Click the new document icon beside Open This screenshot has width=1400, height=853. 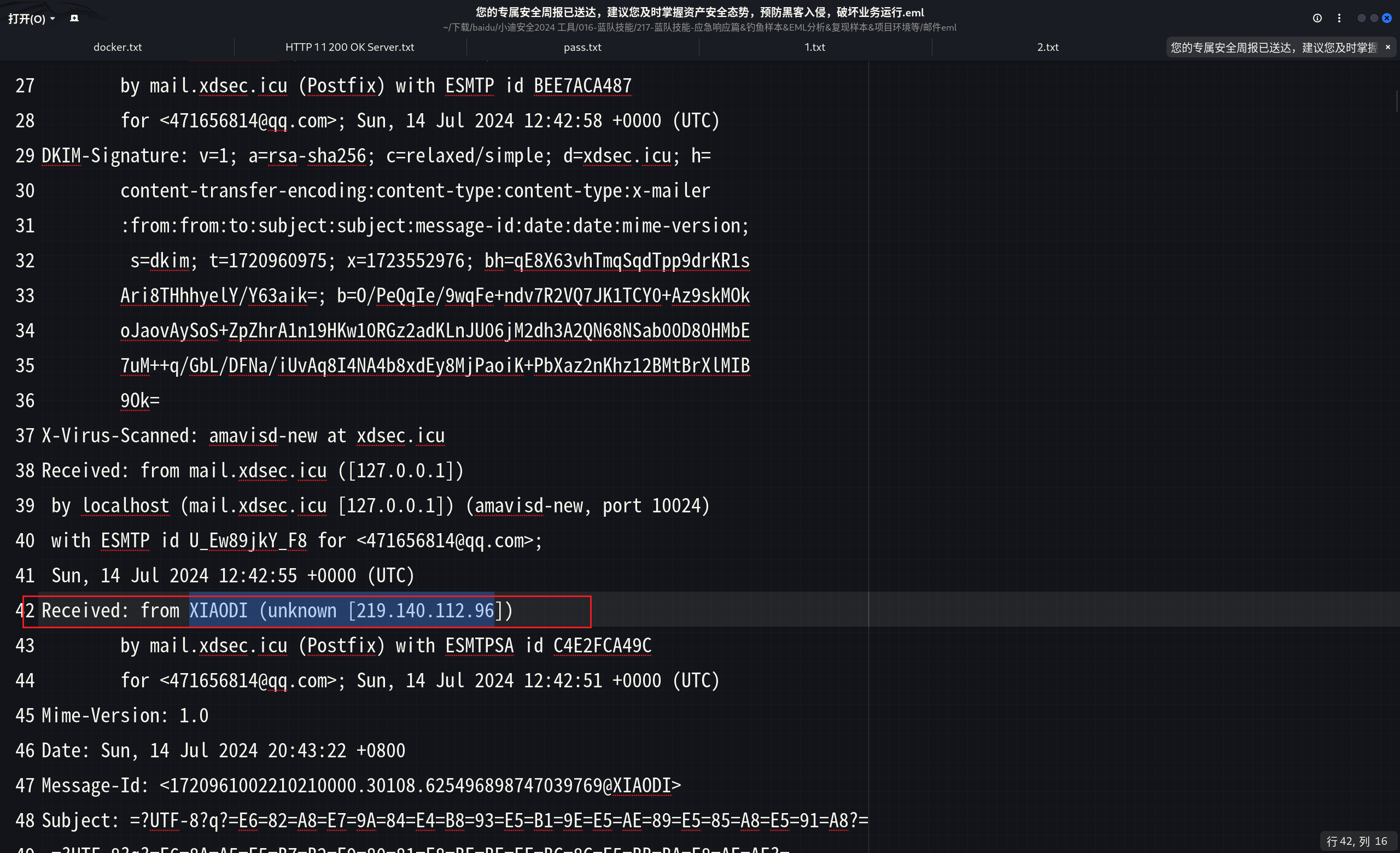74,18
